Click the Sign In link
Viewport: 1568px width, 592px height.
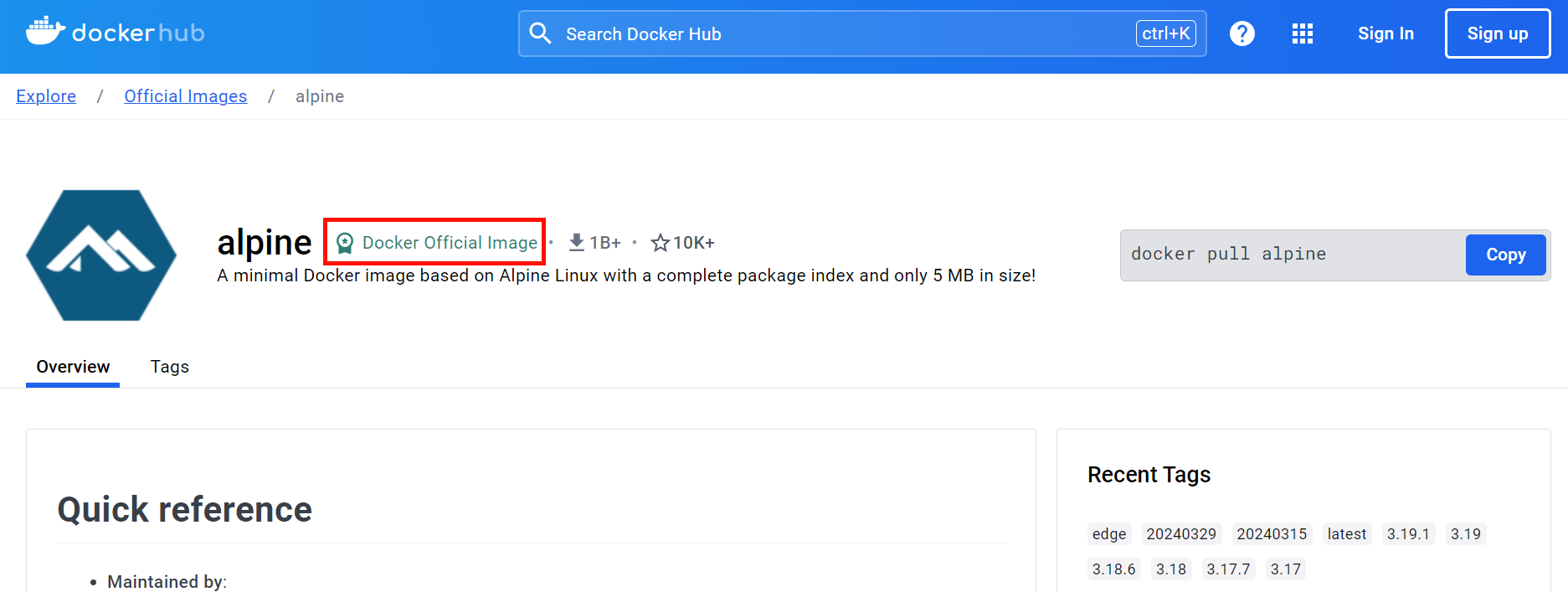point(1385,33)
